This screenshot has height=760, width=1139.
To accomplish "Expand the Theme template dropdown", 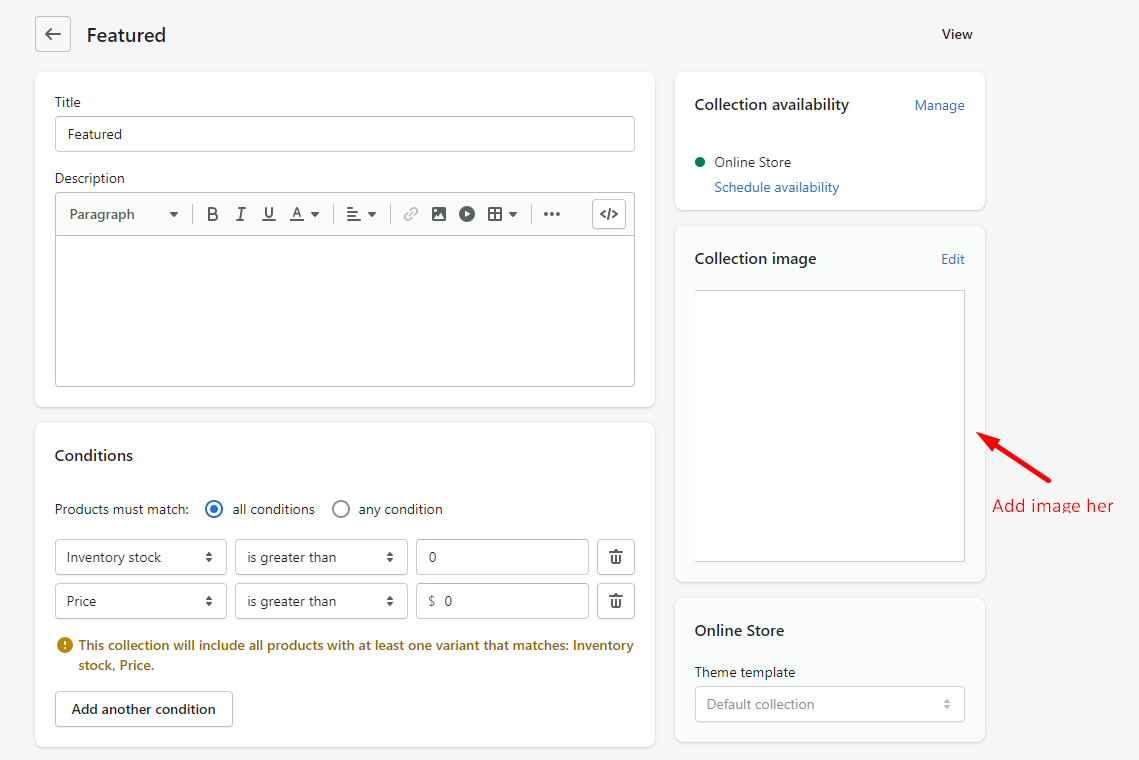I will point(829,704).
